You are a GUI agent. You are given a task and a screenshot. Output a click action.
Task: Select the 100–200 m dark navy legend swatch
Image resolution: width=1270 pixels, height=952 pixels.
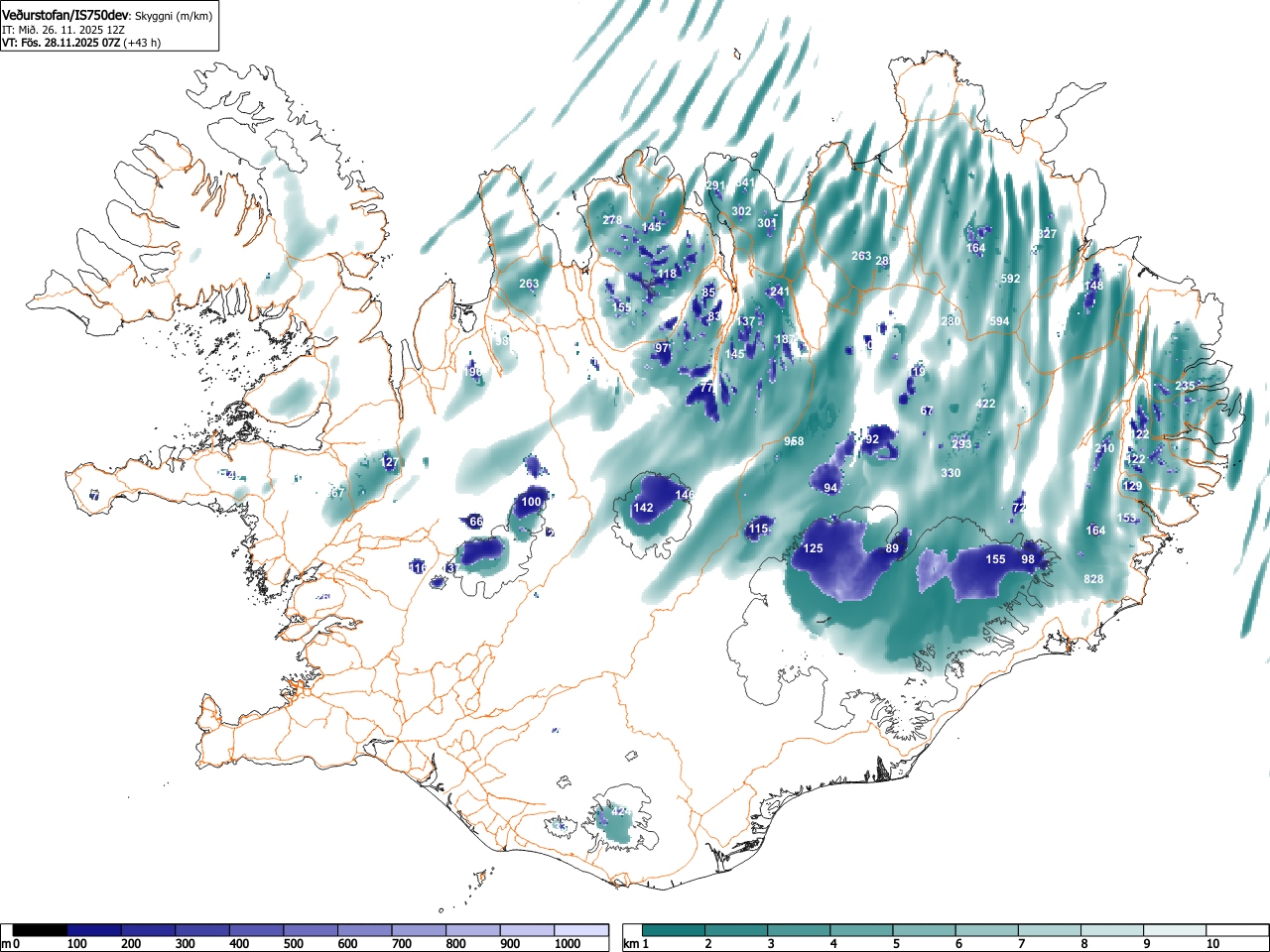[x=94, y=930]
